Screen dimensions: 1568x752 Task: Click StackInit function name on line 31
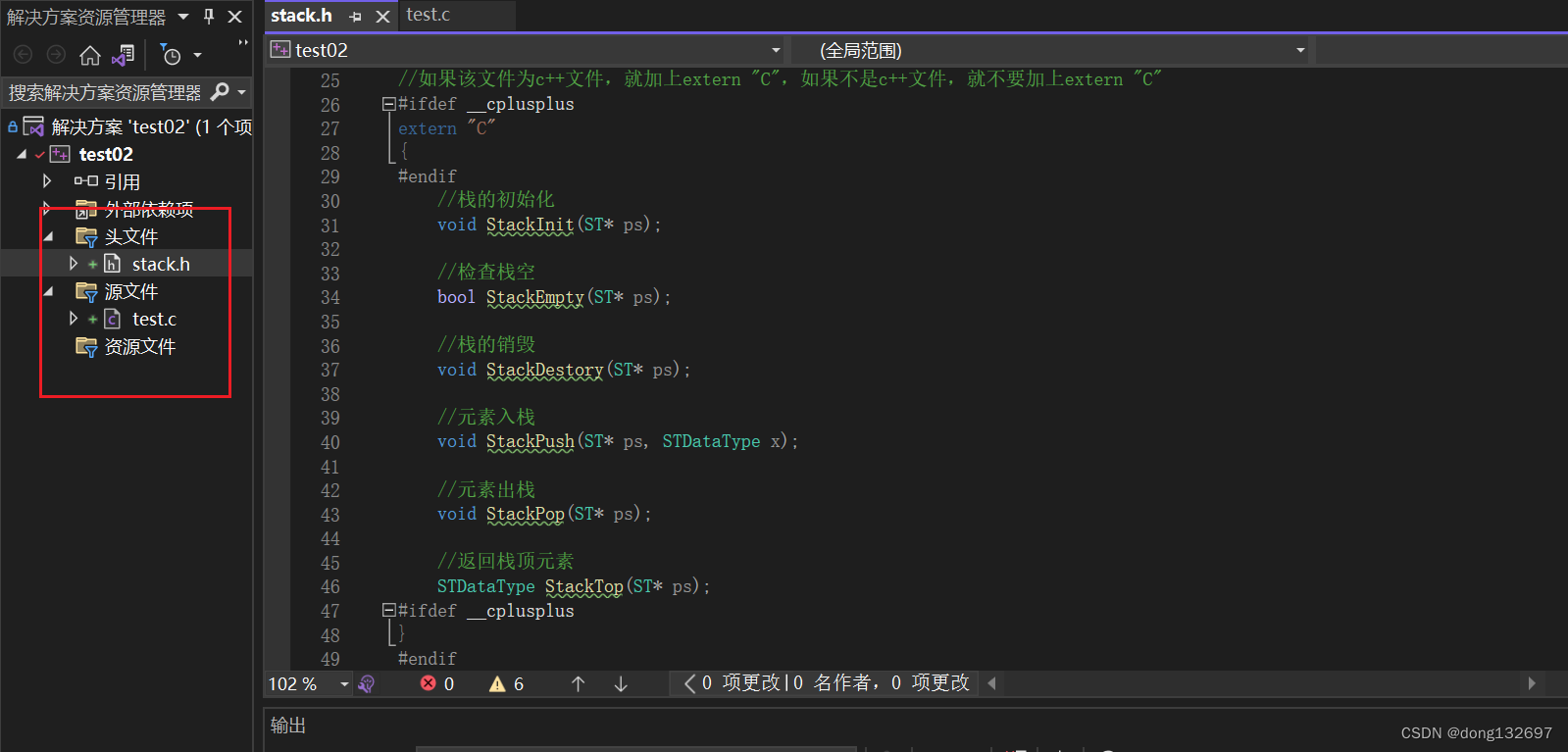530,225
